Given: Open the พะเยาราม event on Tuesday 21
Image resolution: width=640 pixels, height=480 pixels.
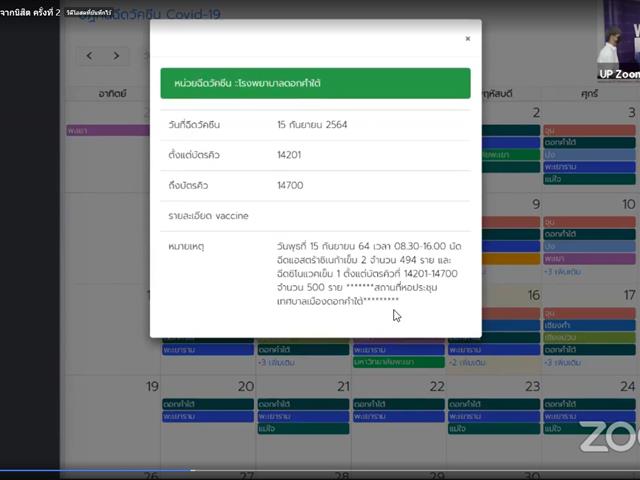Looking at the screenshot, I should [303, 417].
